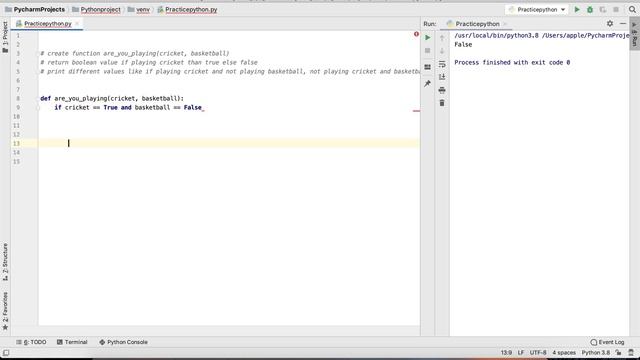Clear all console output with trash icon
Screen dimensions: 640x360
coord(442,103)
